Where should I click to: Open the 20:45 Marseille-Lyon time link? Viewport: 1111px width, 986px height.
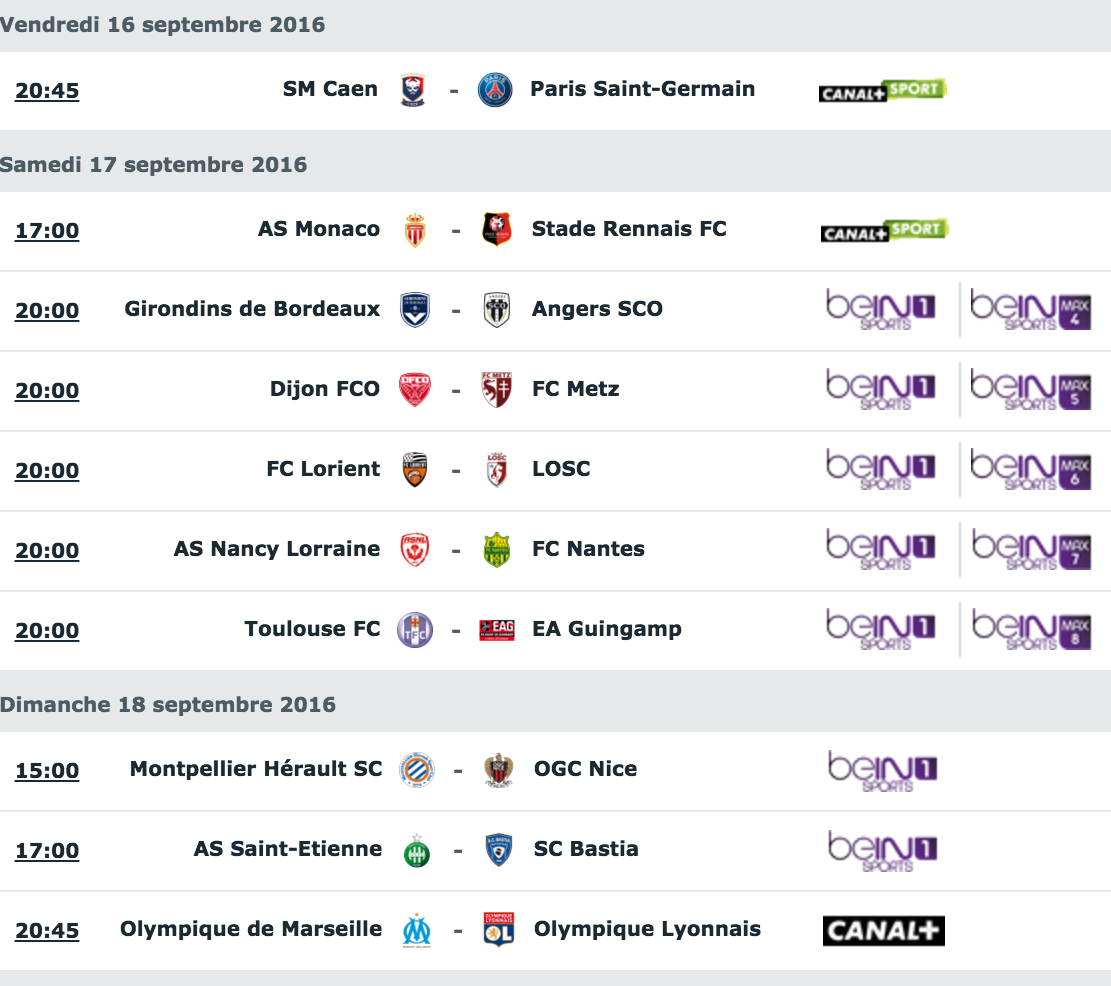47,931
